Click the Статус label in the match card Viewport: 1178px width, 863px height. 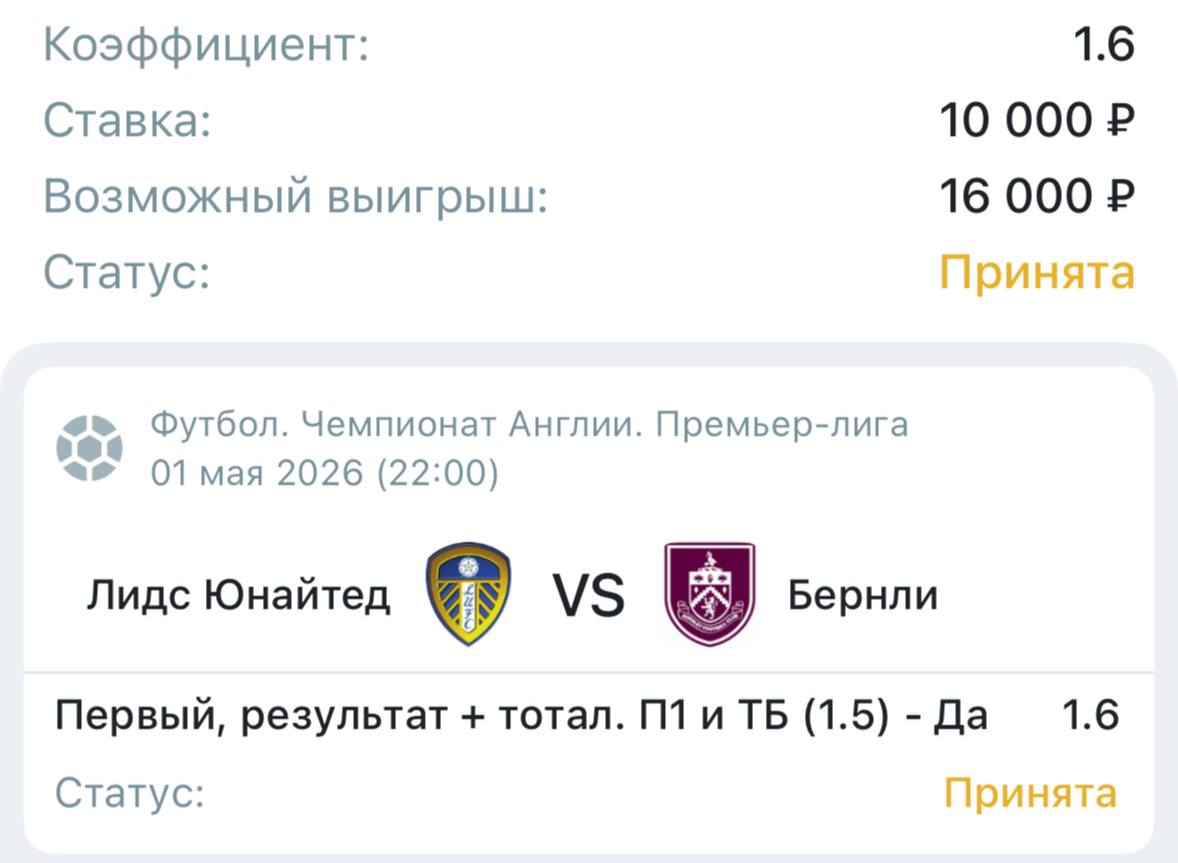click(130, 792)
